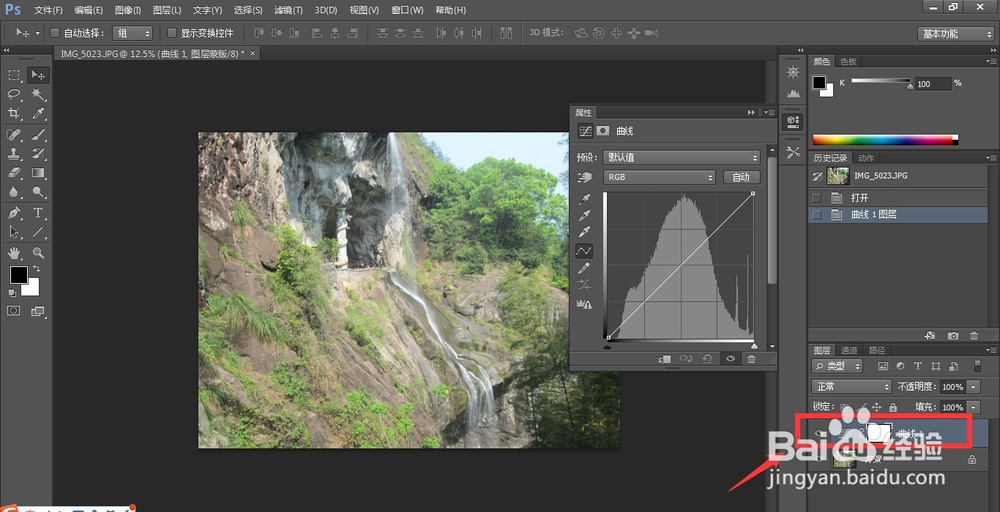Viewport: 1000px width, 512px height.
Task: Filter layers by type layers
Action: (918, 366)
